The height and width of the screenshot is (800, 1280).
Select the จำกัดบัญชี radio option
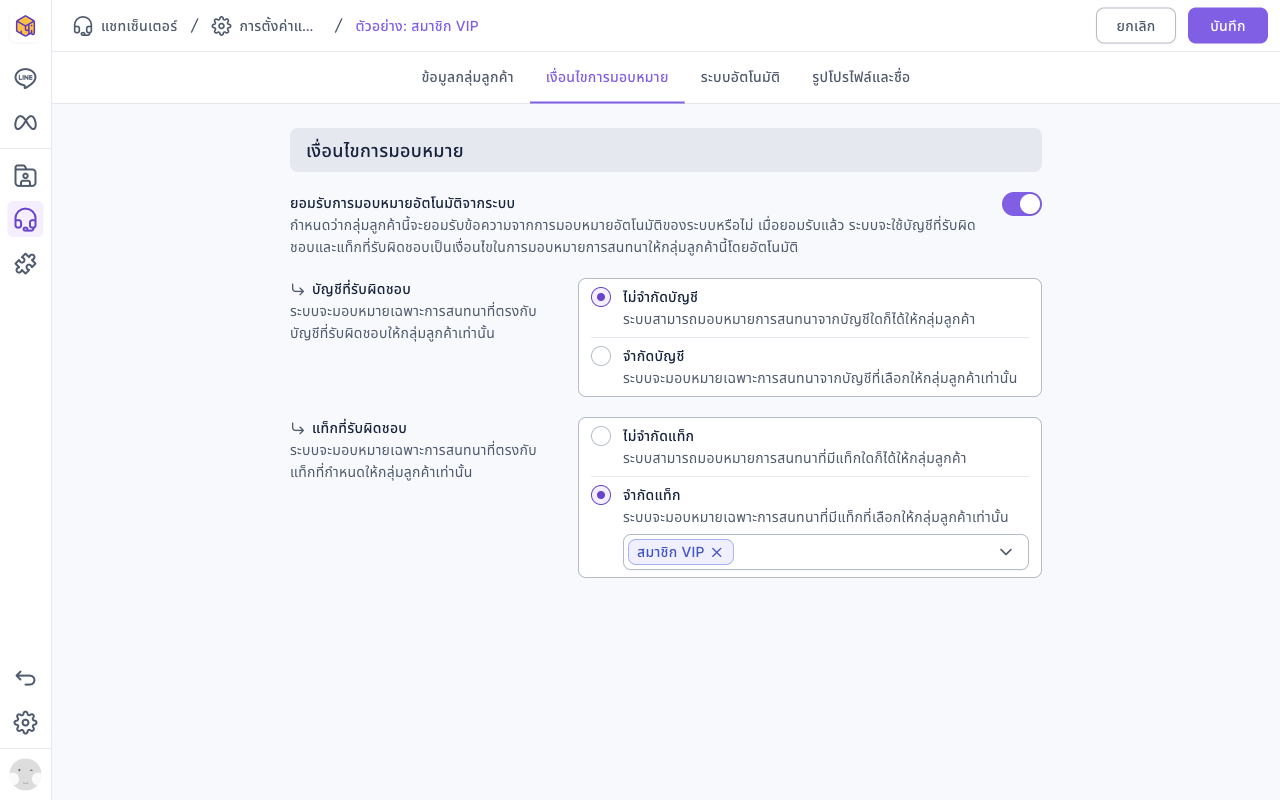(x=601, y=356)
